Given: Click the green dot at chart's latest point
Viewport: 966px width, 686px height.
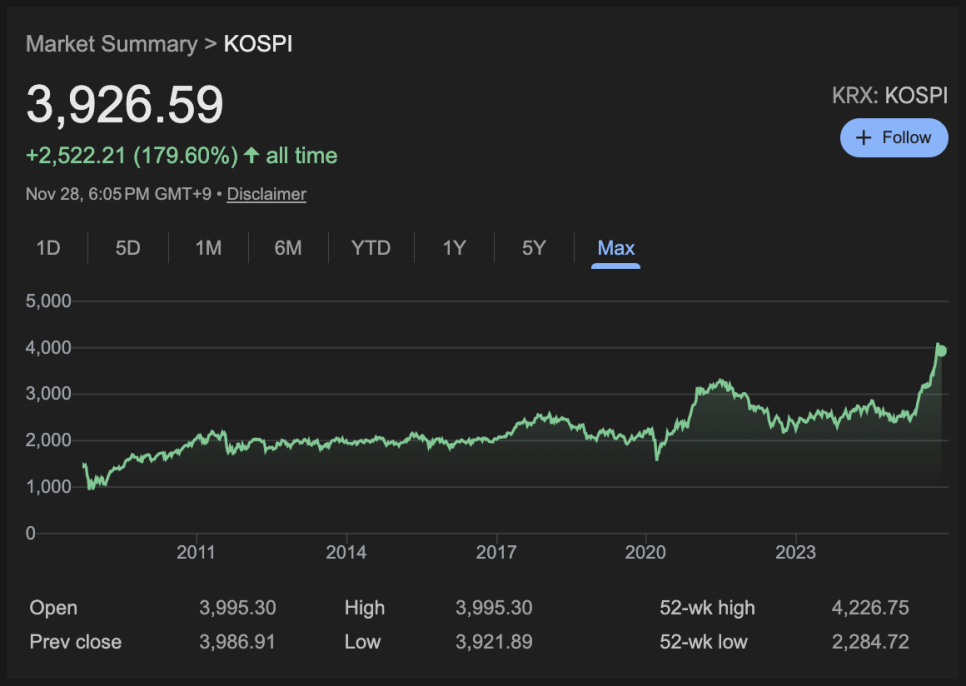Looking at the screenshot, I should (x=941, y=350).
